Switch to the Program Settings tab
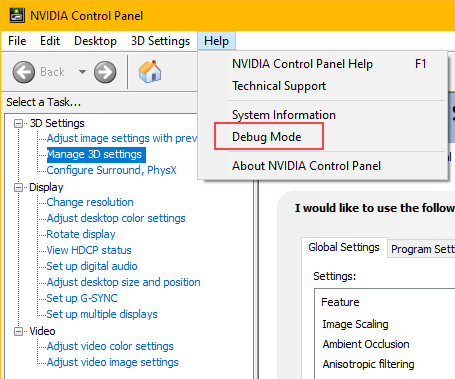The height and width of the screenshot is (379, 455). point(421,249)
